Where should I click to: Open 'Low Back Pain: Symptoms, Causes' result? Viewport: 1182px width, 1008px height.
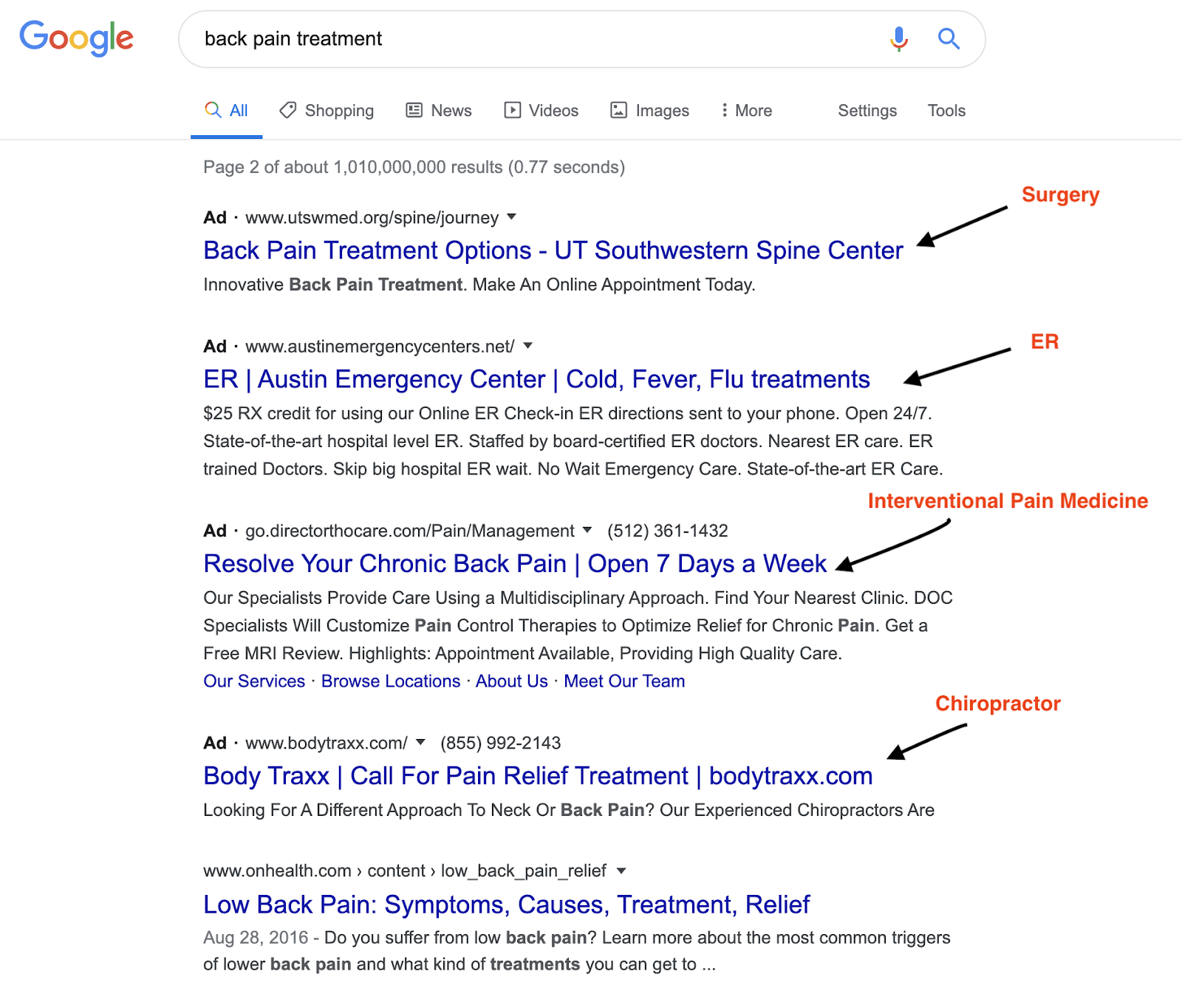507,905
